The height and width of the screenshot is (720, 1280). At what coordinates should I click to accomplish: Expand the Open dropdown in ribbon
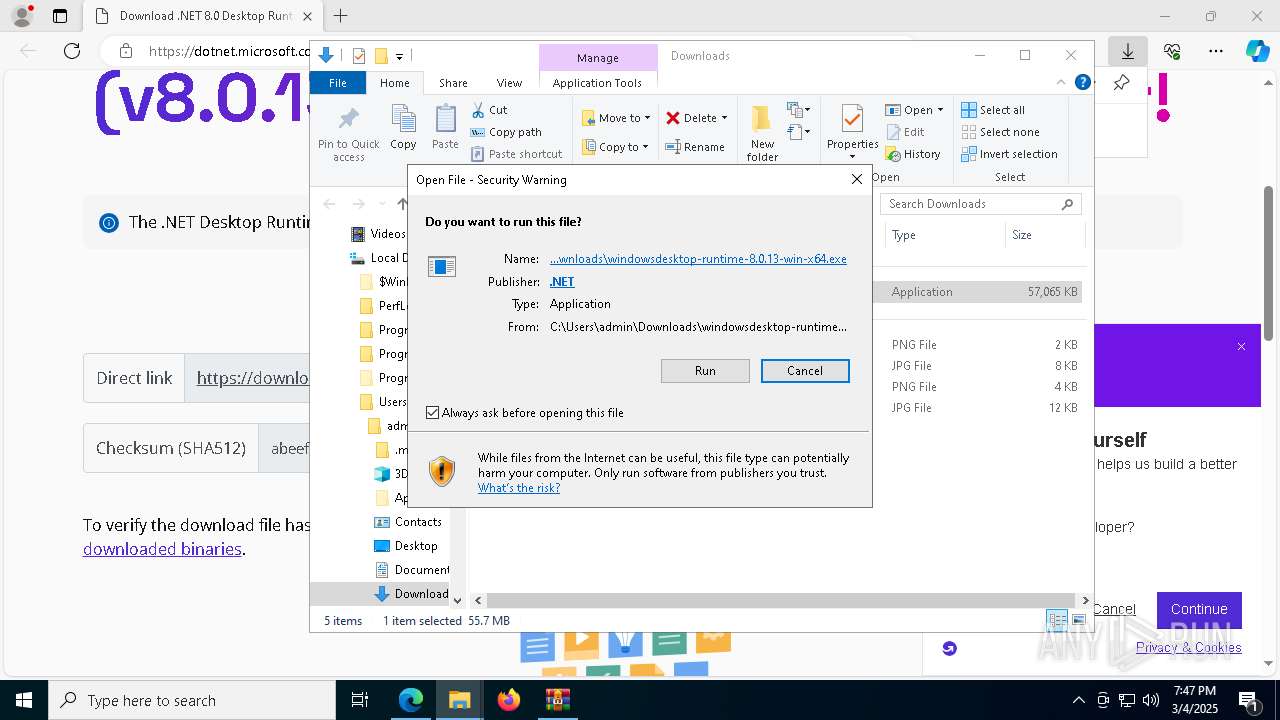point(940,110)
